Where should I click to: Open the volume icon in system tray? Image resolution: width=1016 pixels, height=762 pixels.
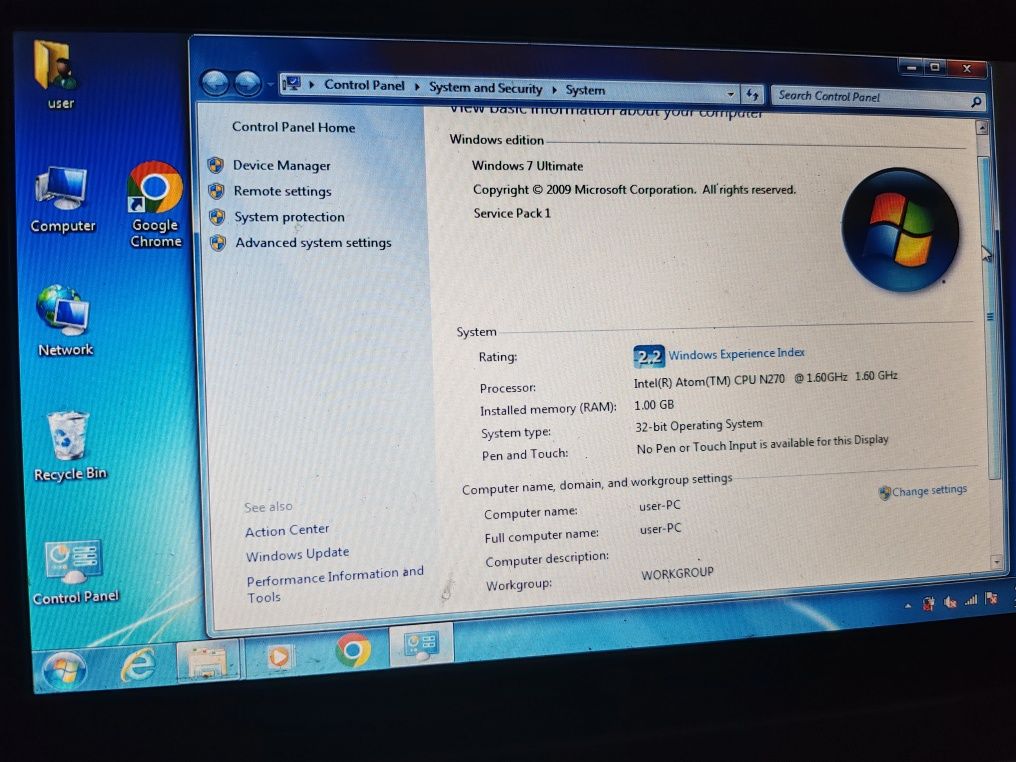pyautogui.click(x=951, y=602)
